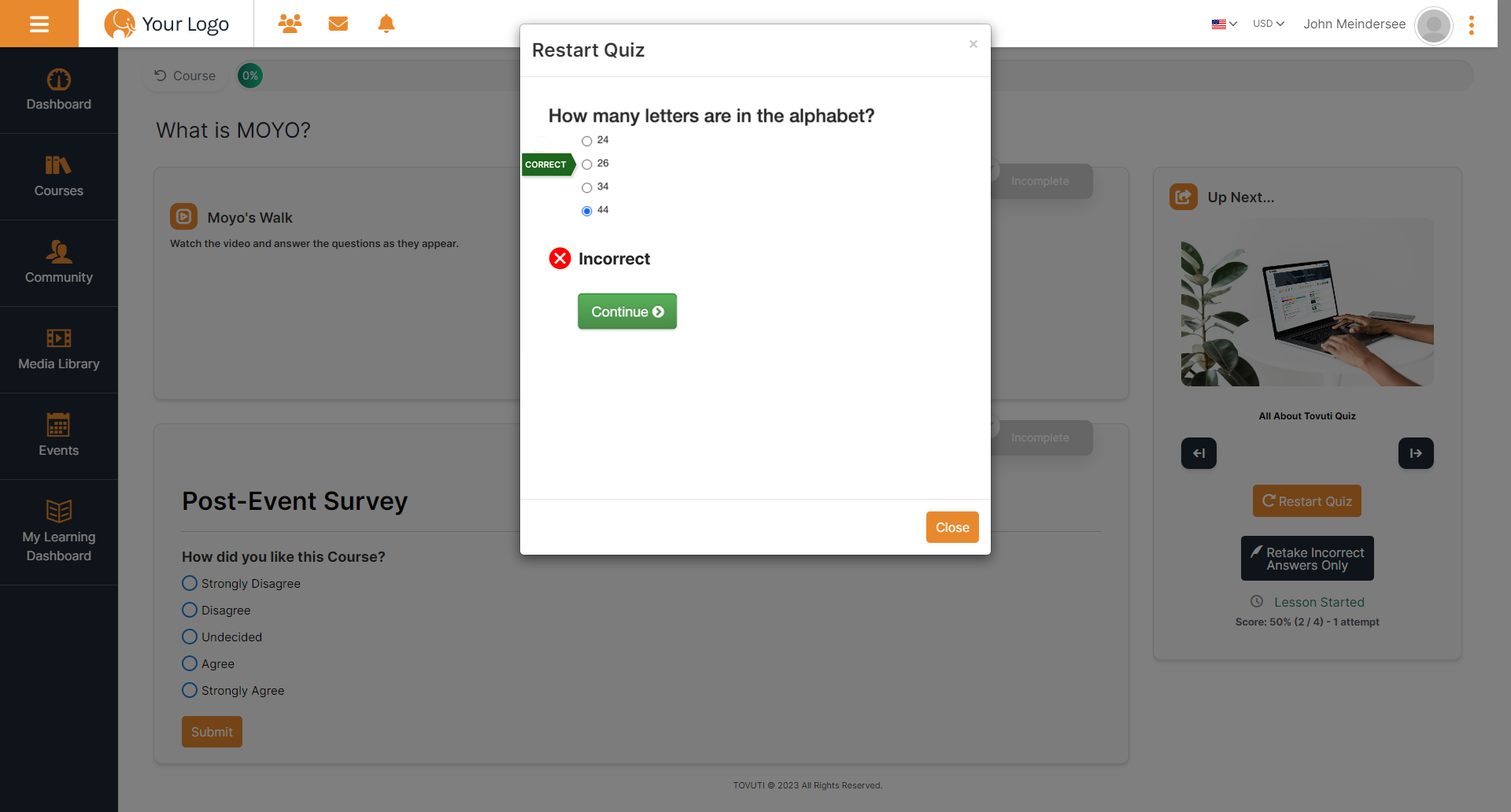Choose Strongly Disagree survey option

[190, 583]
